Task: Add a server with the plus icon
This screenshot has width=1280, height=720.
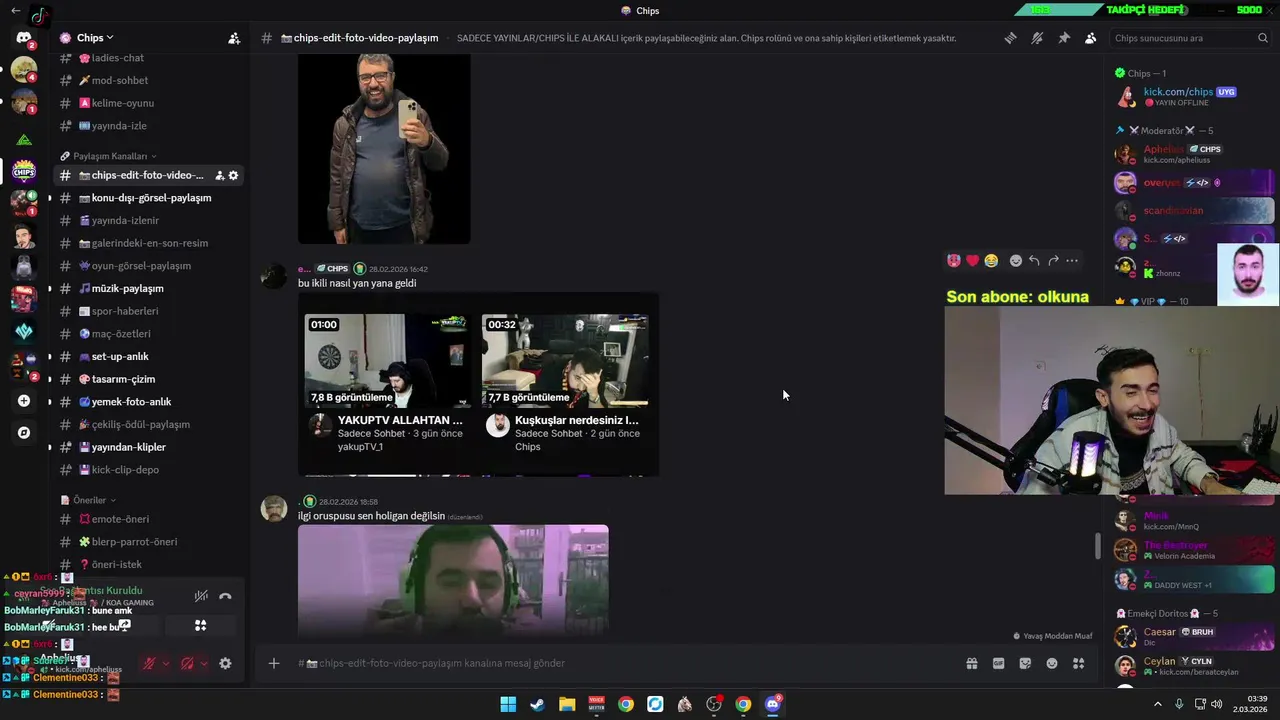Action: tap(24, 401)
